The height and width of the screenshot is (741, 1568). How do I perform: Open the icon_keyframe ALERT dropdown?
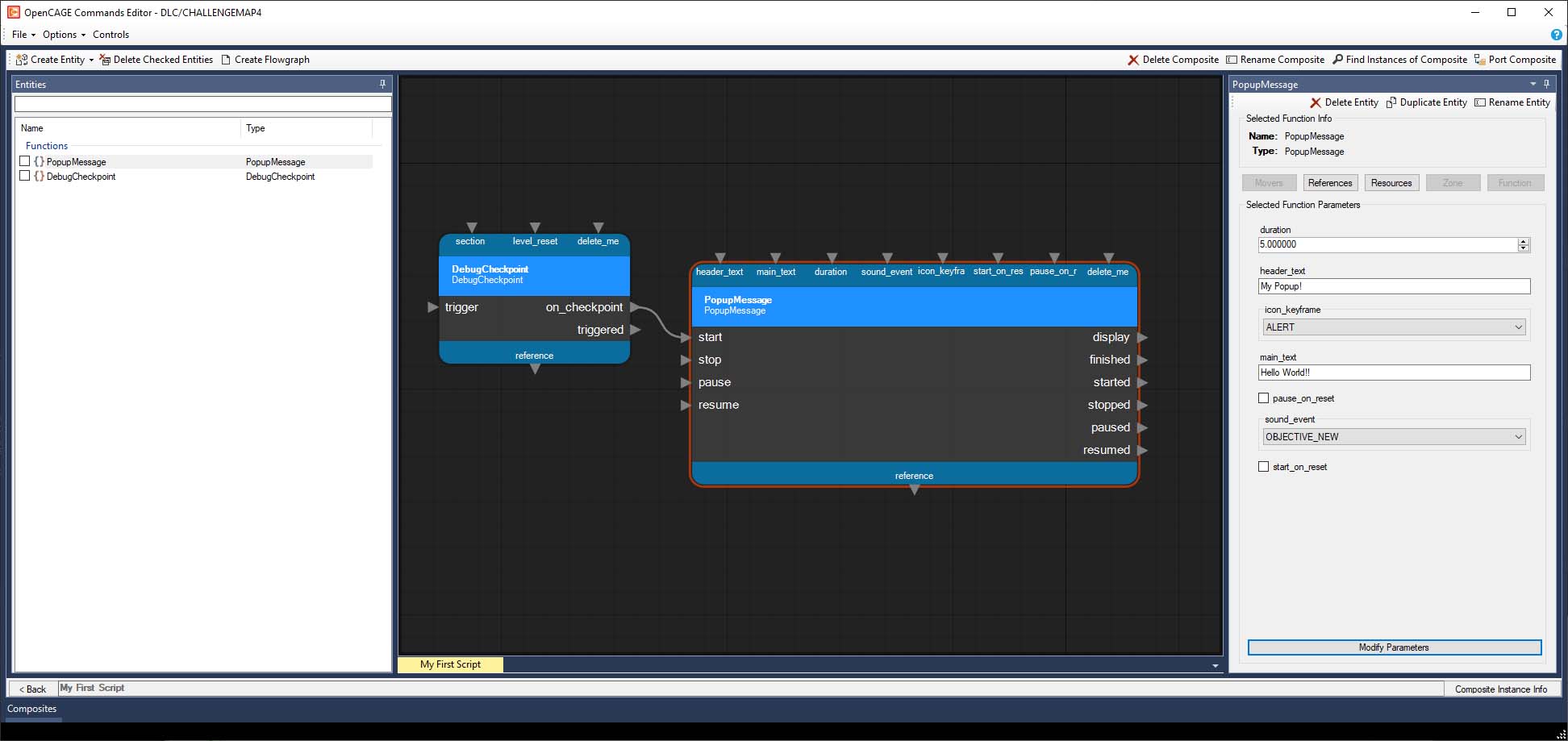pos(1394,327)
